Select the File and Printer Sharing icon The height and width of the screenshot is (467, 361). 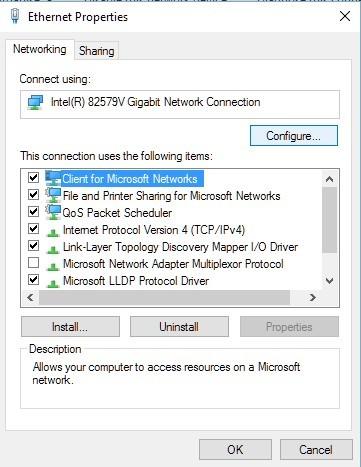(x=53, y=196)
